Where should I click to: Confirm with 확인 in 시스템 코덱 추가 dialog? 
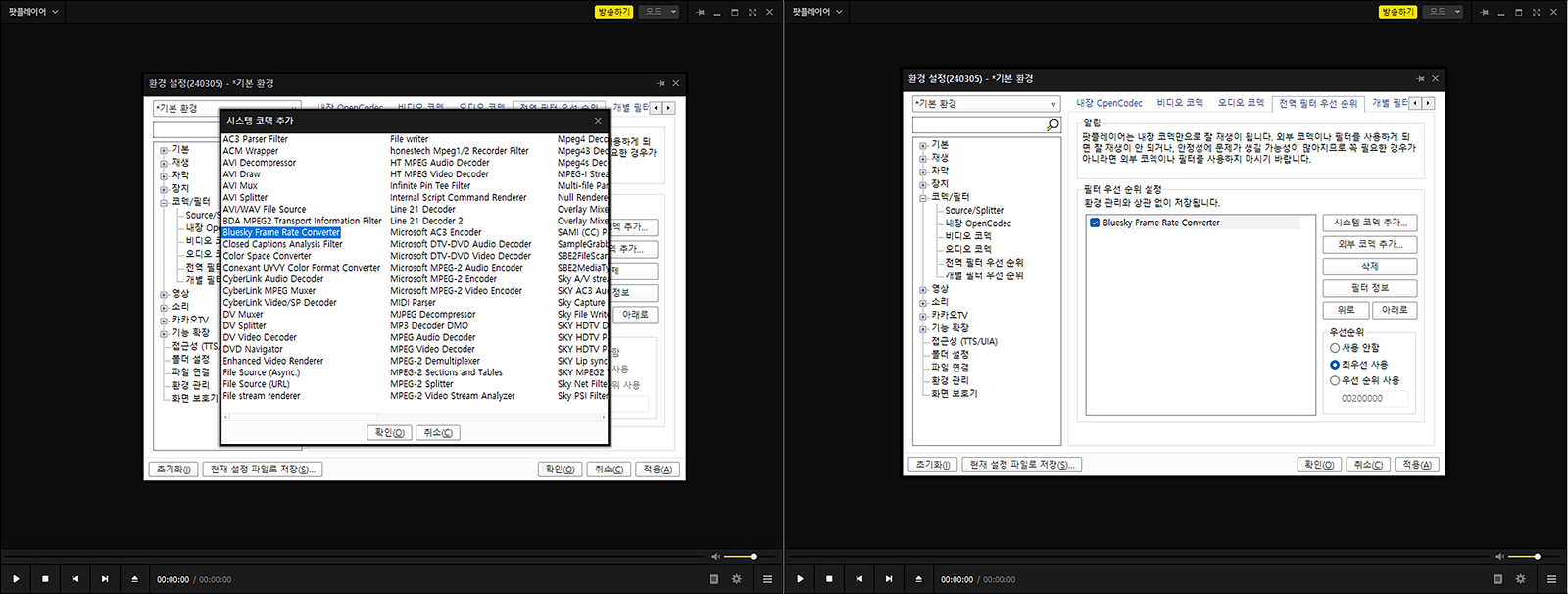pos(389,433)
